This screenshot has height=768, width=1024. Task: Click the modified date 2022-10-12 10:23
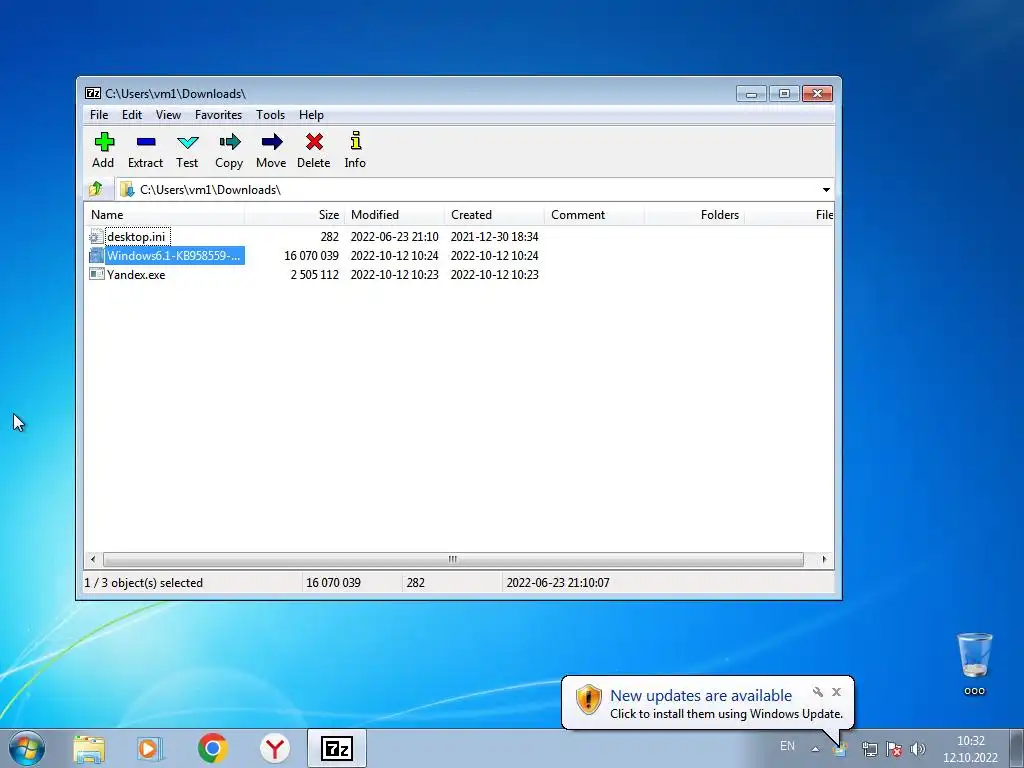394,274
